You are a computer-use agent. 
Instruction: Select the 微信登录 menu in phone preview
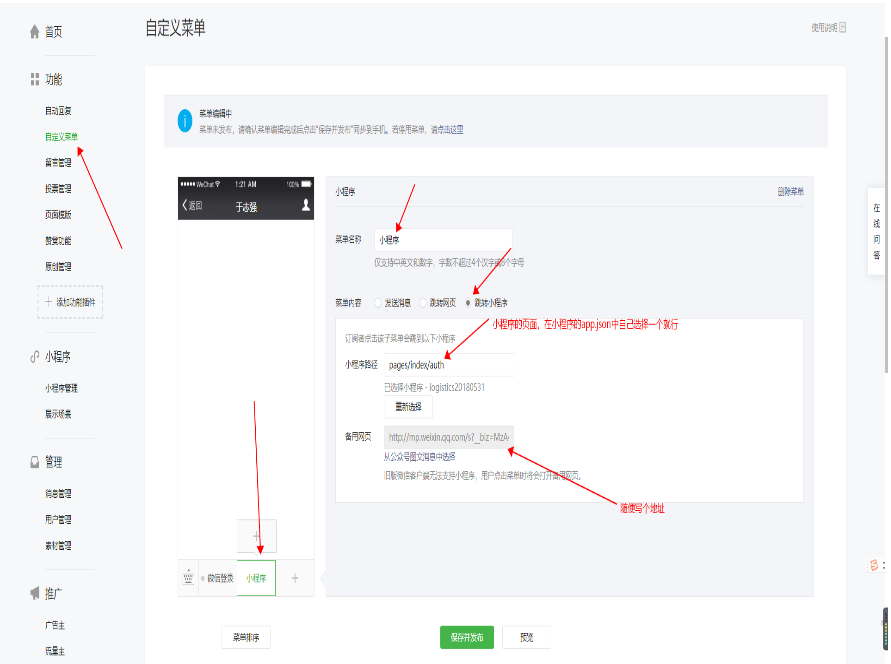point(220,578)
